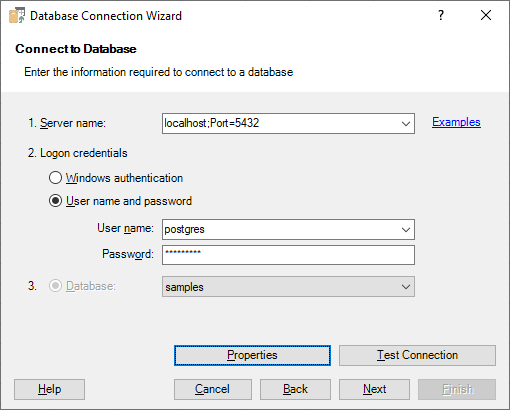Click into the Server name text field
This screenshot has height=410, width=510.
[x=280, y=124]
